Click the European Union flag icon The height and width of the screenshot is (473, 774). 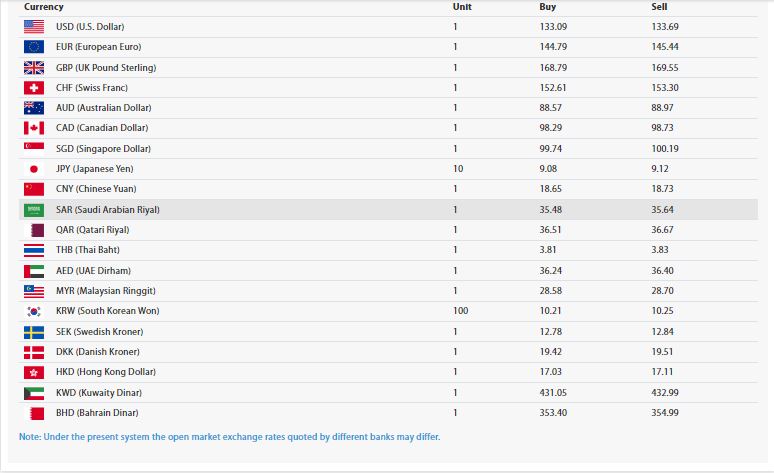point(34,47)
